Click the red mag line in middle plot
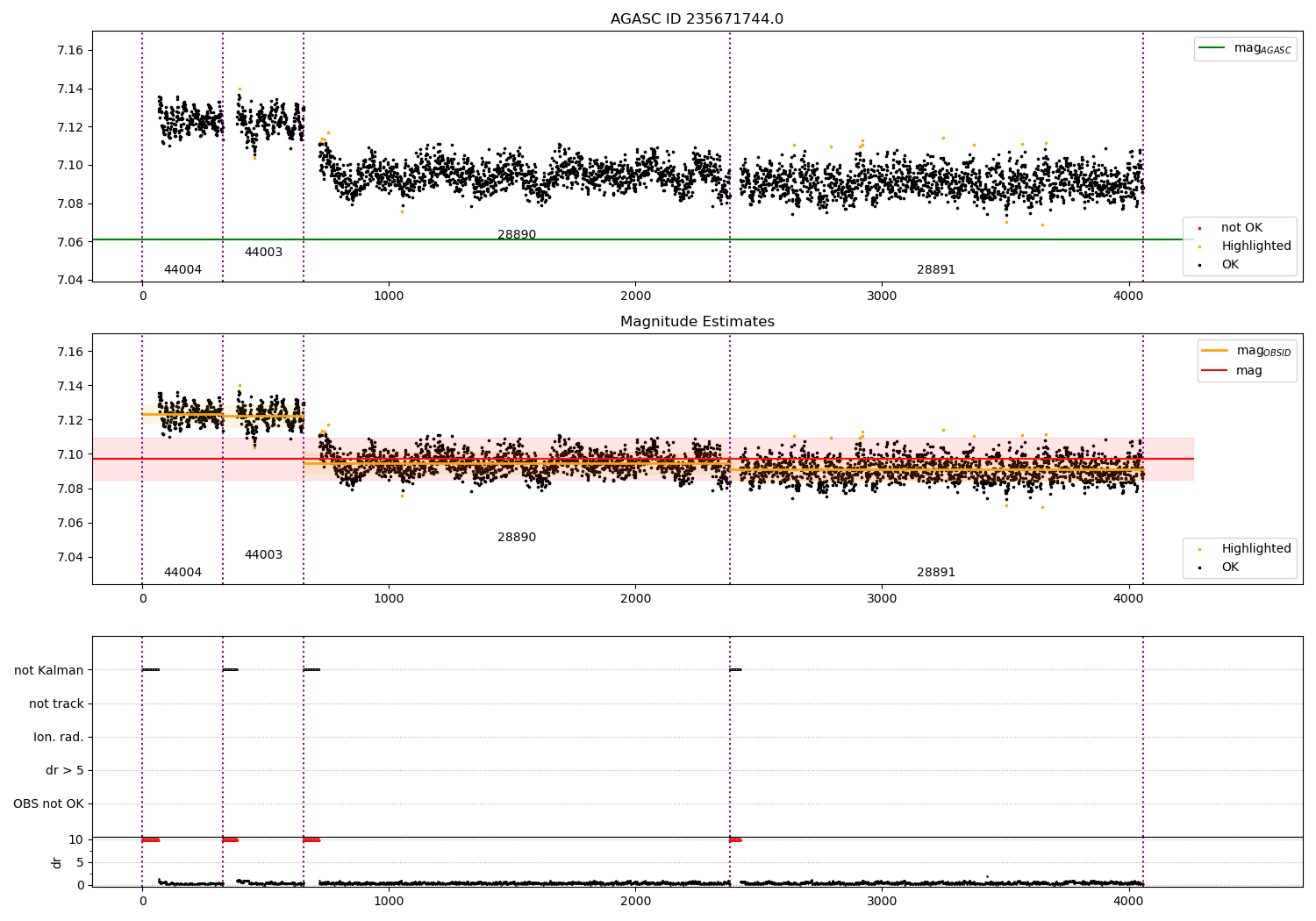This screenshot has height=921, width=1316. 642,459
